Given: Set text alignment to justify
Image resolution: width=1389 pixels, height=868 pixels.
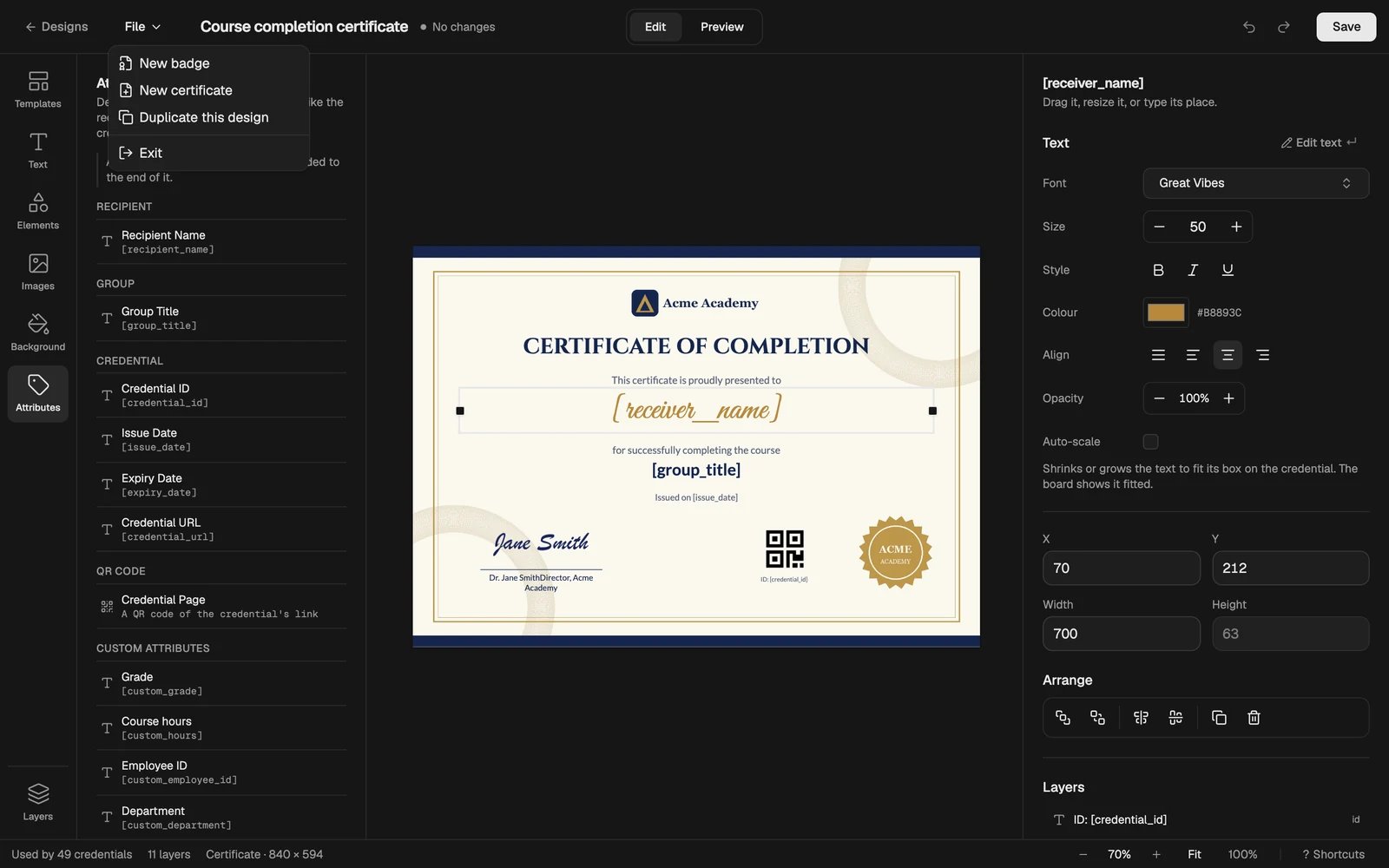Looking at the screenshot, I should tap(1158, 355).
